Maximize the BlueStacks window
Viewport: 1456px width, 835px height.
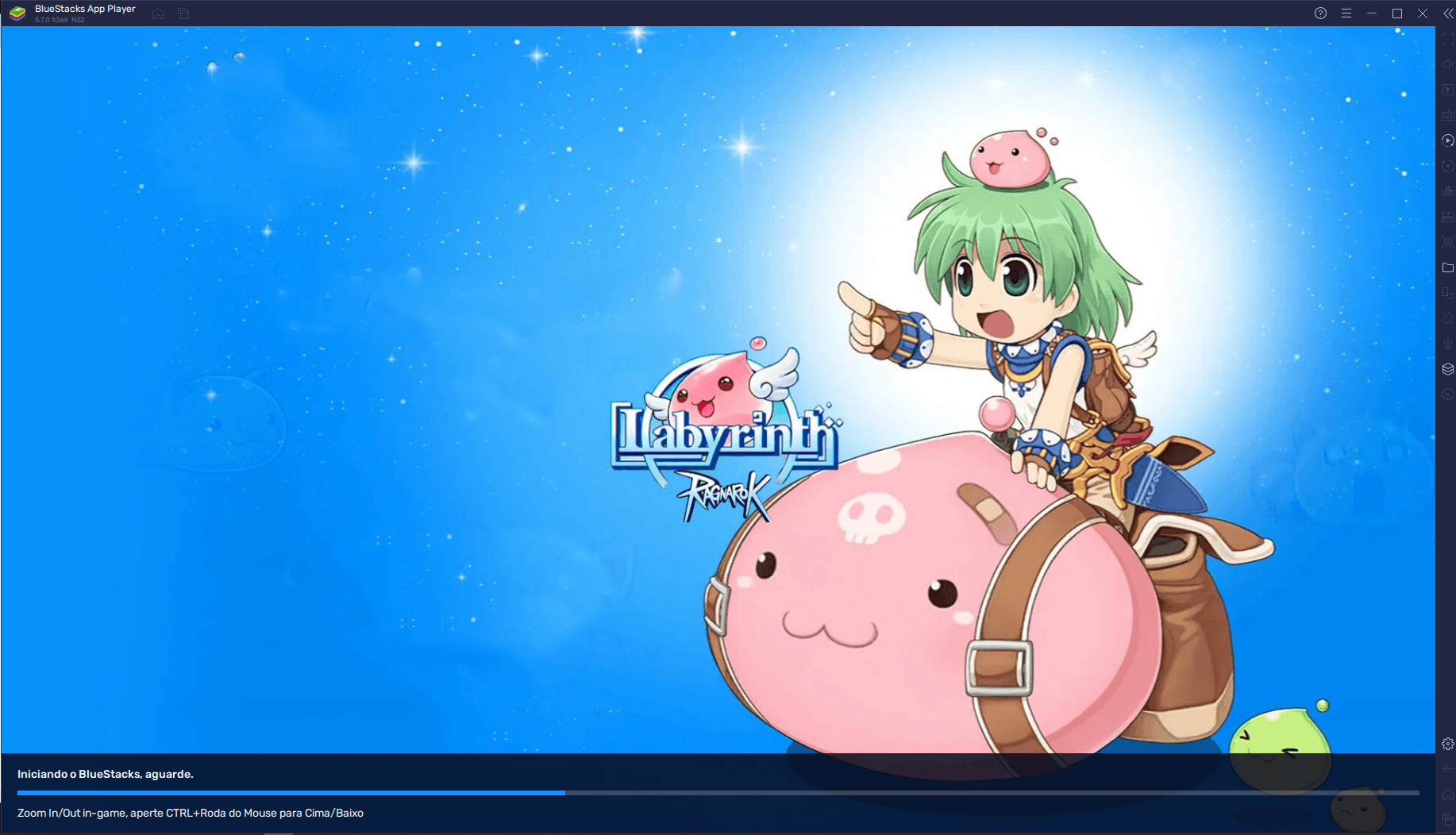pos(1397,13)
